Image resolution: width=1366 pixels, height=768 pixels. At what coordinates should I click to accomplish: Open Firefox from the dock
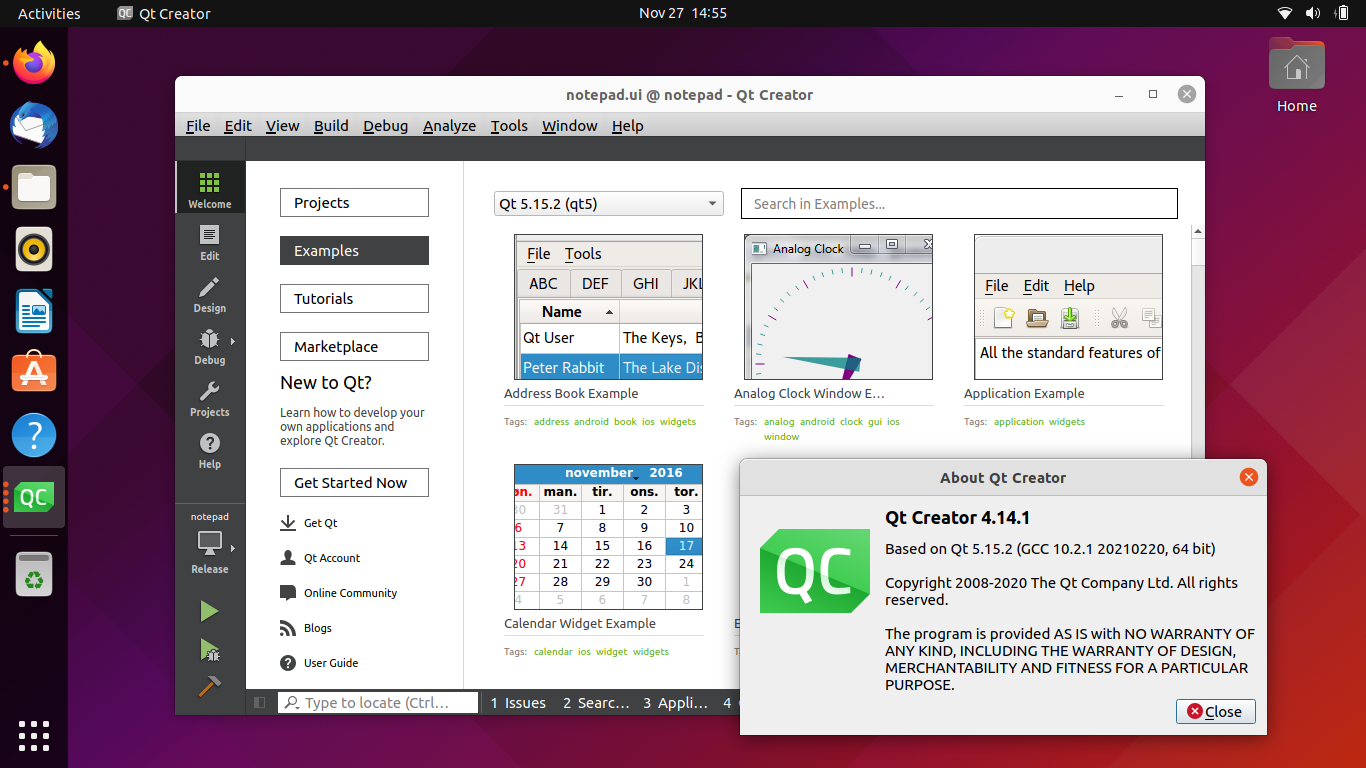pyautogui.click(x=34, y=64)
